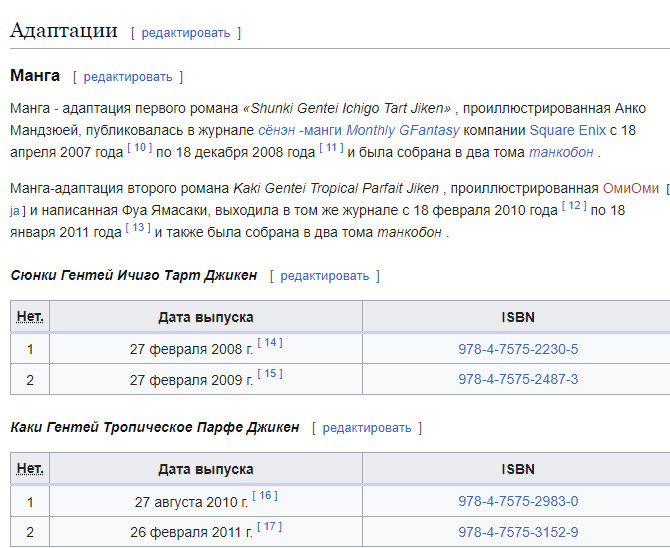Open ISBN 978-4-7575-2487-3 link

[x=518, y=380]
